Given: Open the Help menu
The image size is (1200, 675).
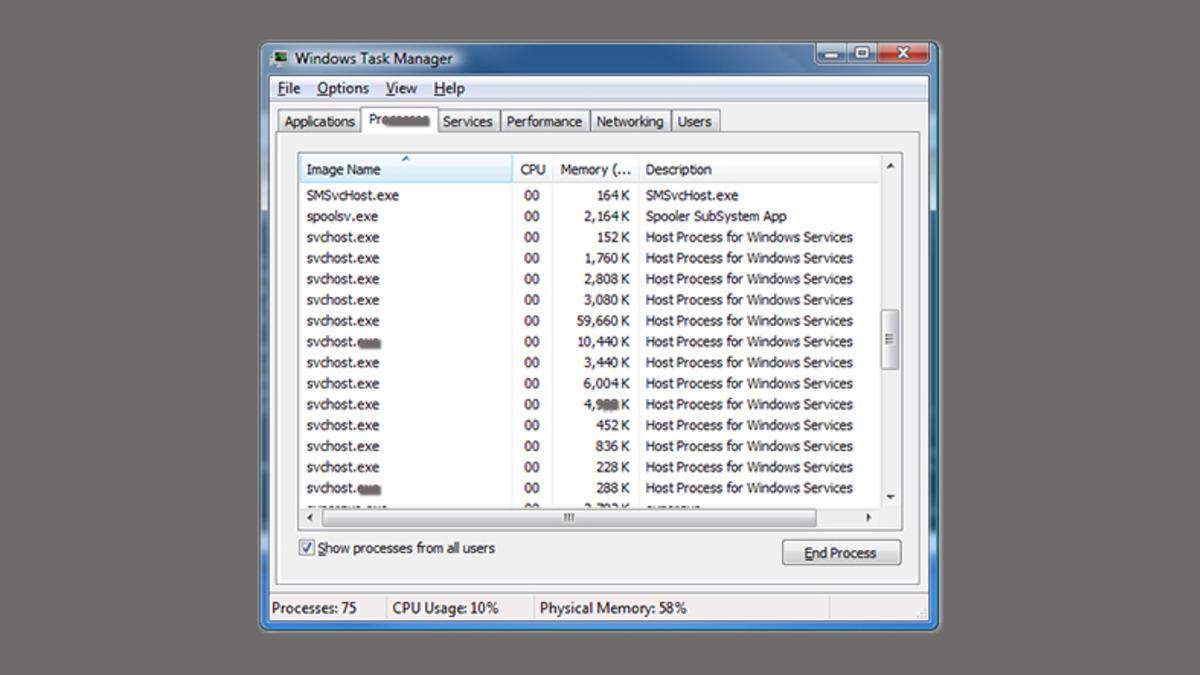Looking at the screenshot, I should point(449,88).
